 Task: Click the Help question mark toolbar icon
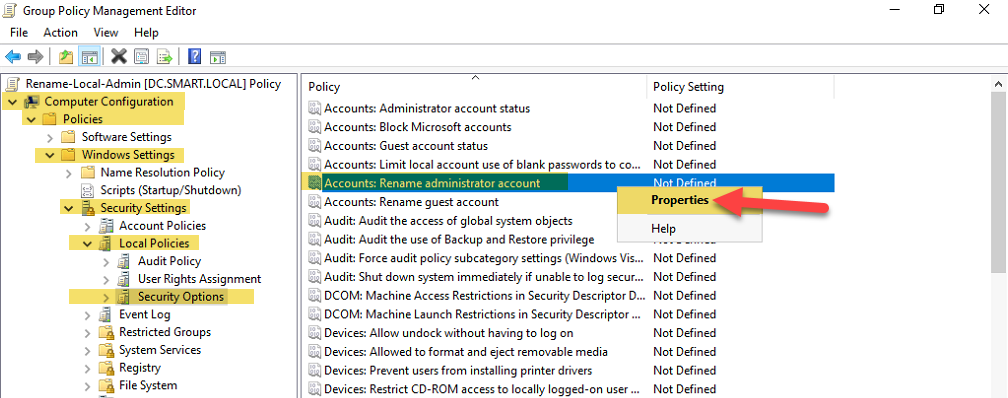(195, 57)
